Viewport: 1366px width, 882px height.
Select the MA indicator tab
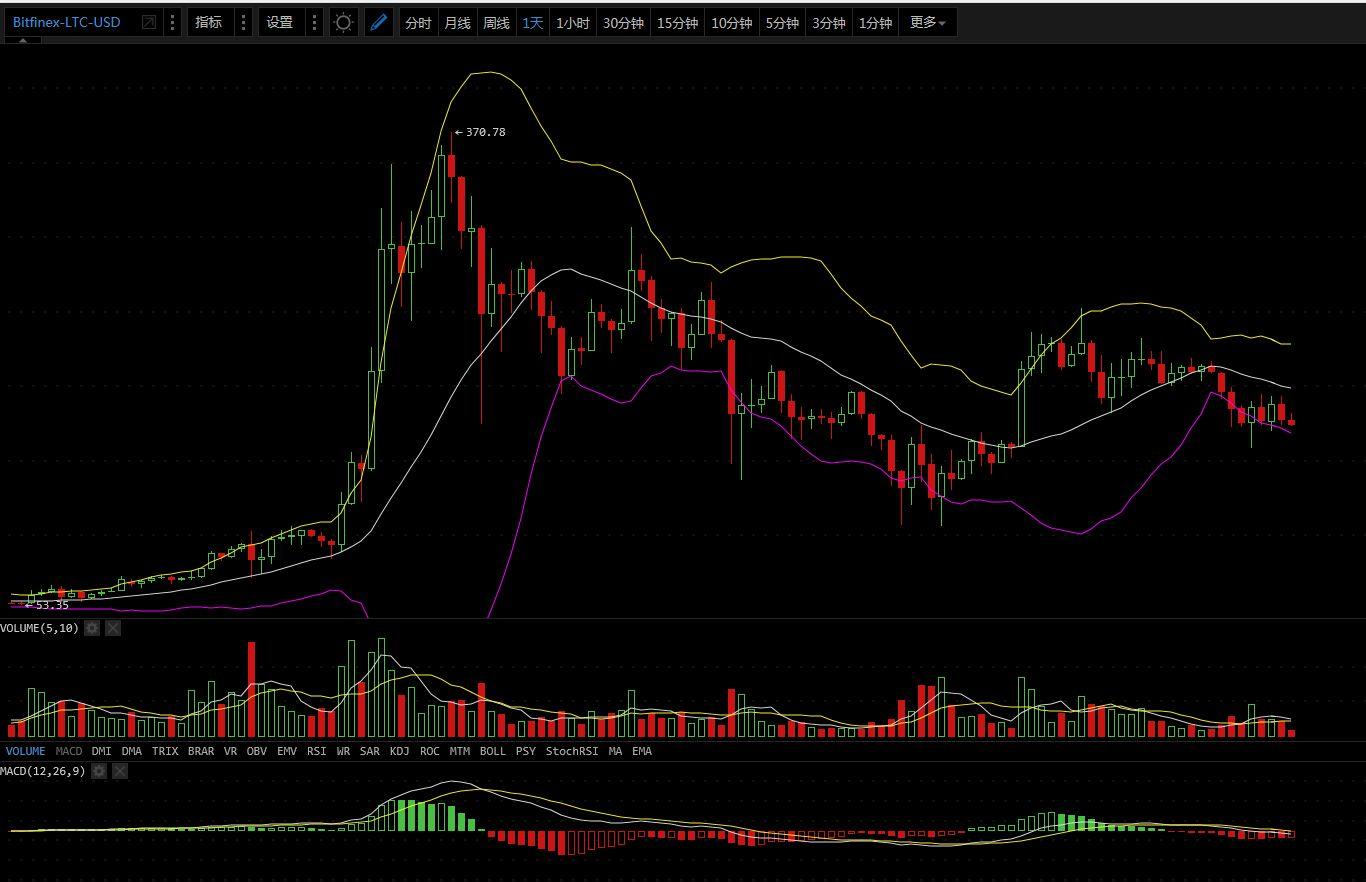[615, 751]
